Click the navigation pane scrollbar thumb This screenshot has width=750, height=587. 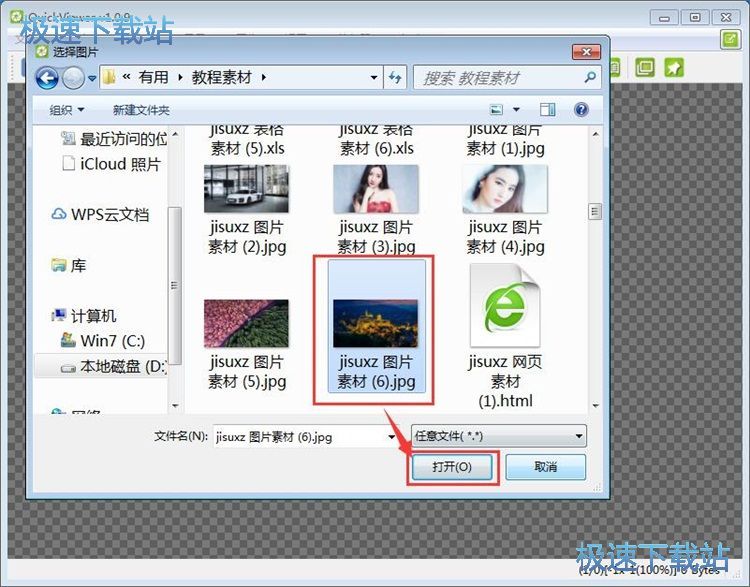[175, 286]
